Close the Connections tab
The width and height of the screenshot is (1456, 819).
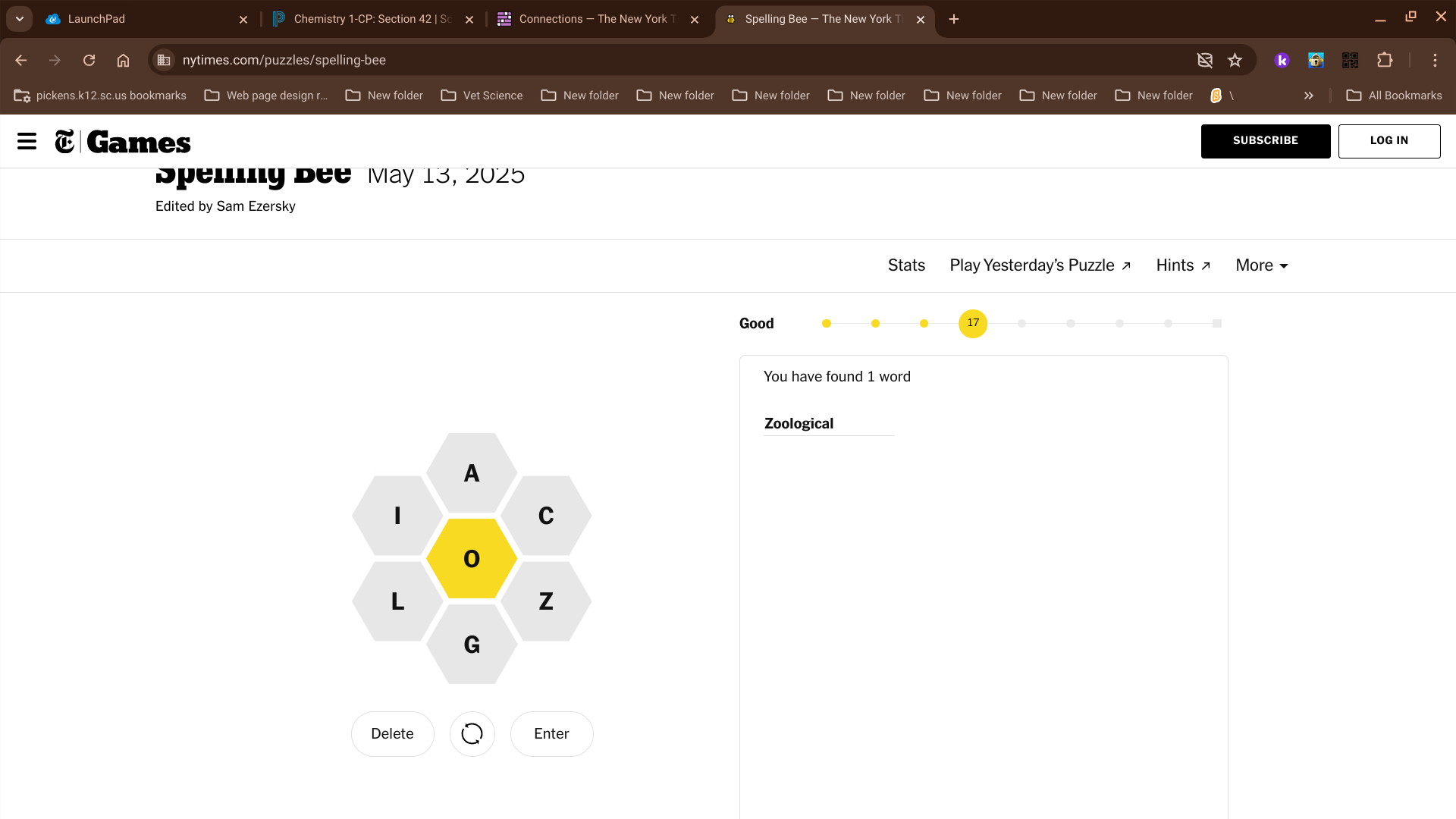pyautogui.click(x=695, y=20)
